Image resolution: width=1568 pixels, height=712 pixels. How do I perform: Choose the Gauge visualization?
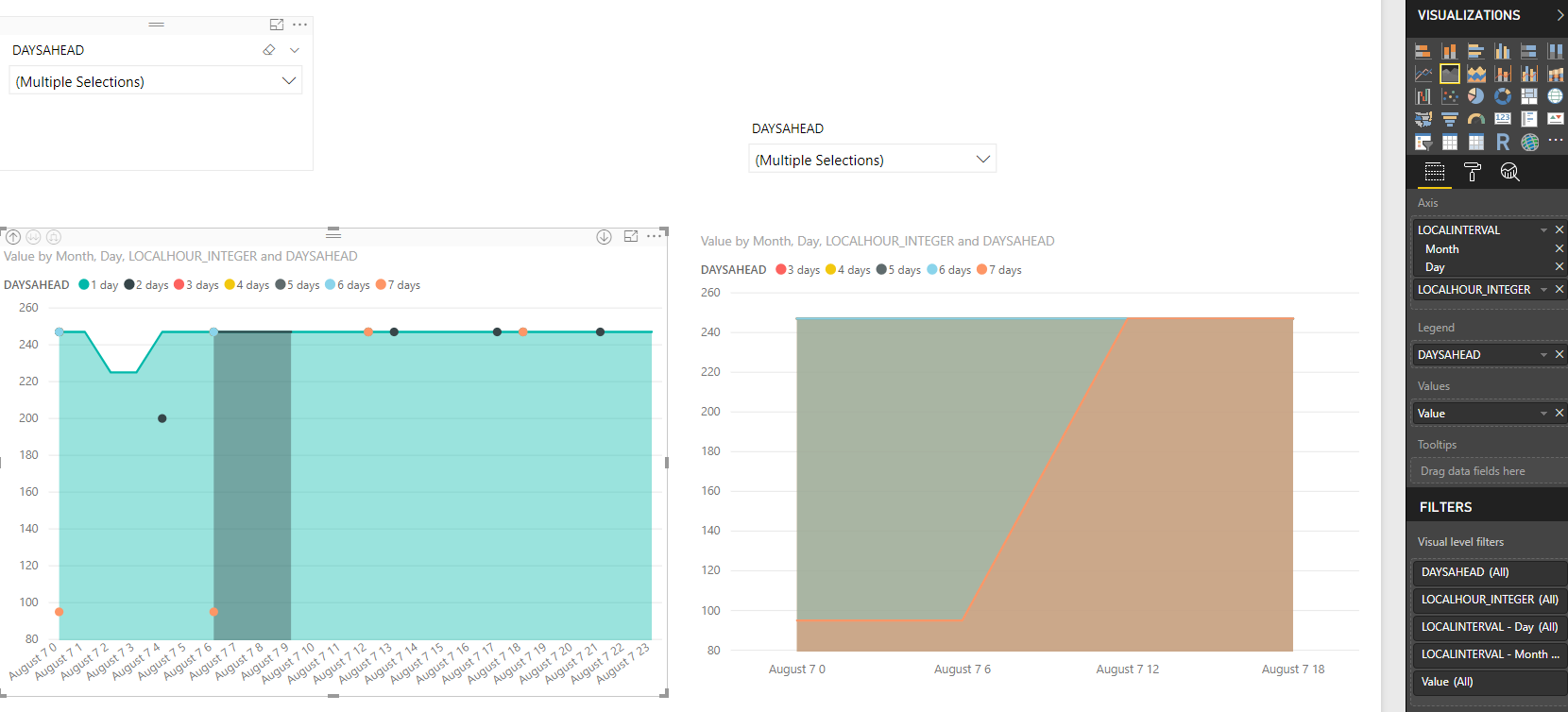pyautogui.click(x=1475, y=119)
